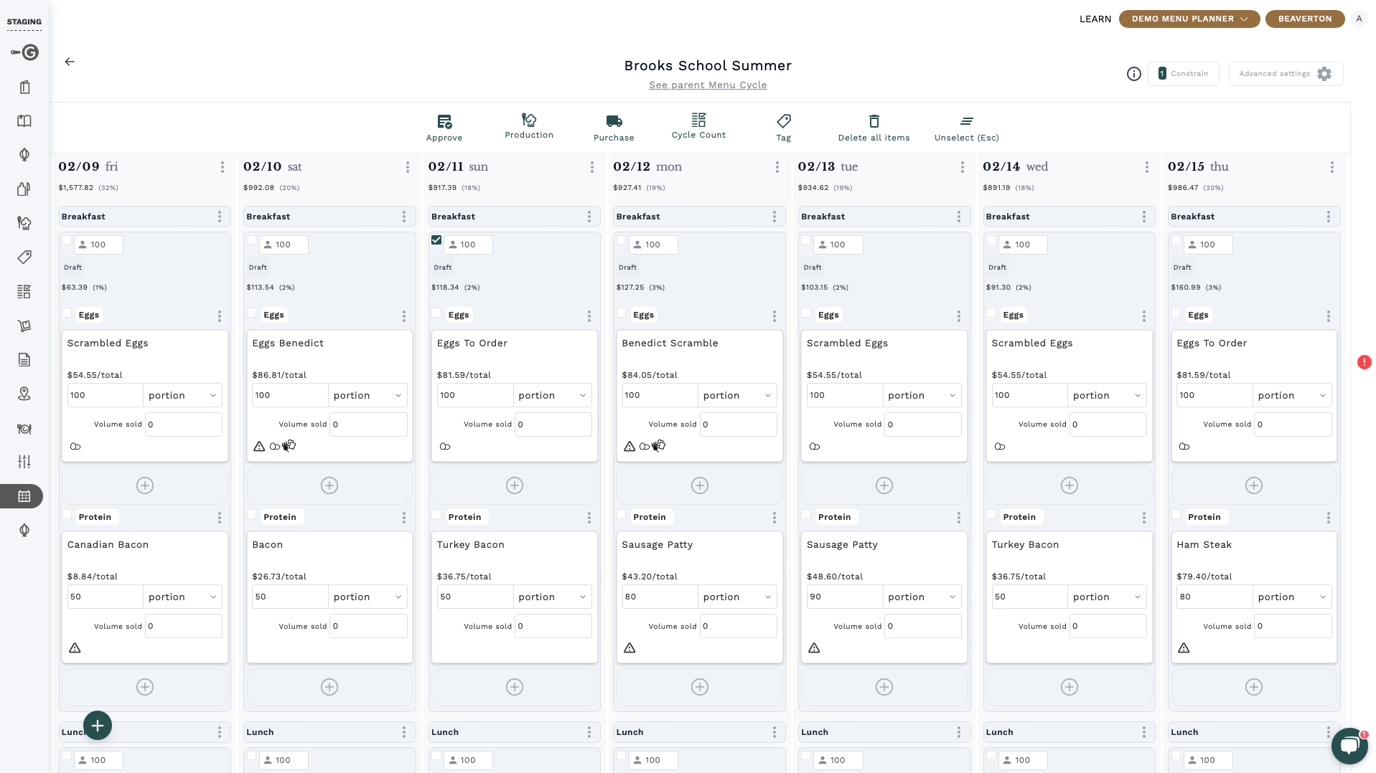Open Cycle Count from toolbar
Viewport: 1376px width, 773px height.
tap(698, 120)
